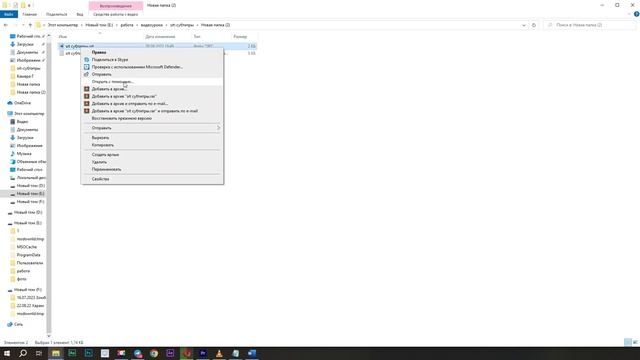Image resolution: width=640 pixels, height=360 pixels.
Task: Expand the Отправить submenu arrow
Action: (218, 128)
